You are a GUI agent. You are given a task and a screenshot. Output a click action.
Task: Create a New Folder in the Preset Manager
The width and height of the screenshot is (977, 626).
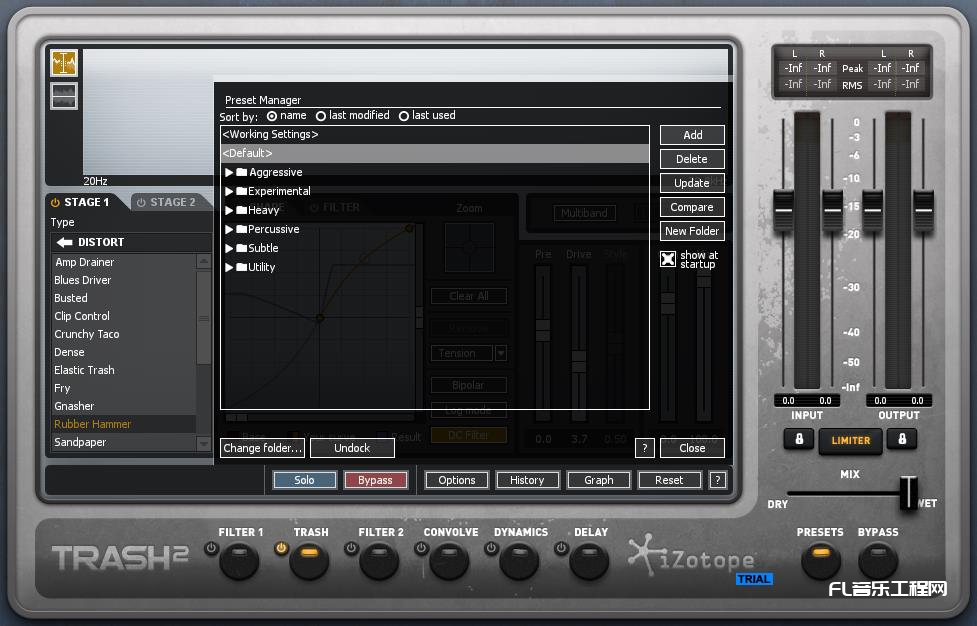(x=691, y=231)
